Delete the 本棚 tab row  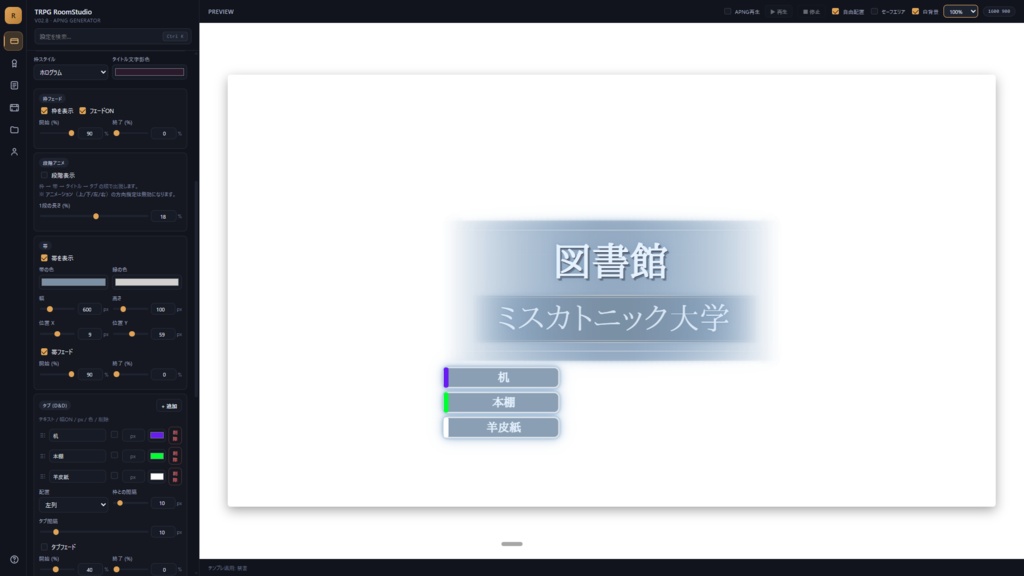click(175, 456)
